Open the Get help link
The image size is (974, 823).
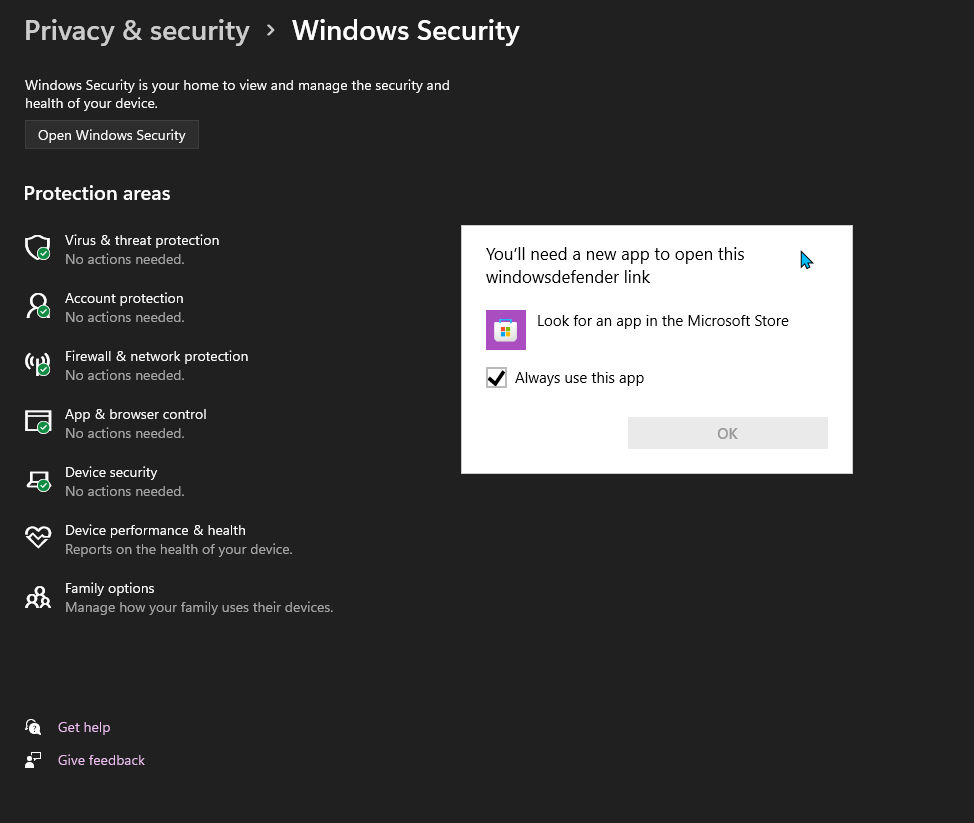(84, 727)
